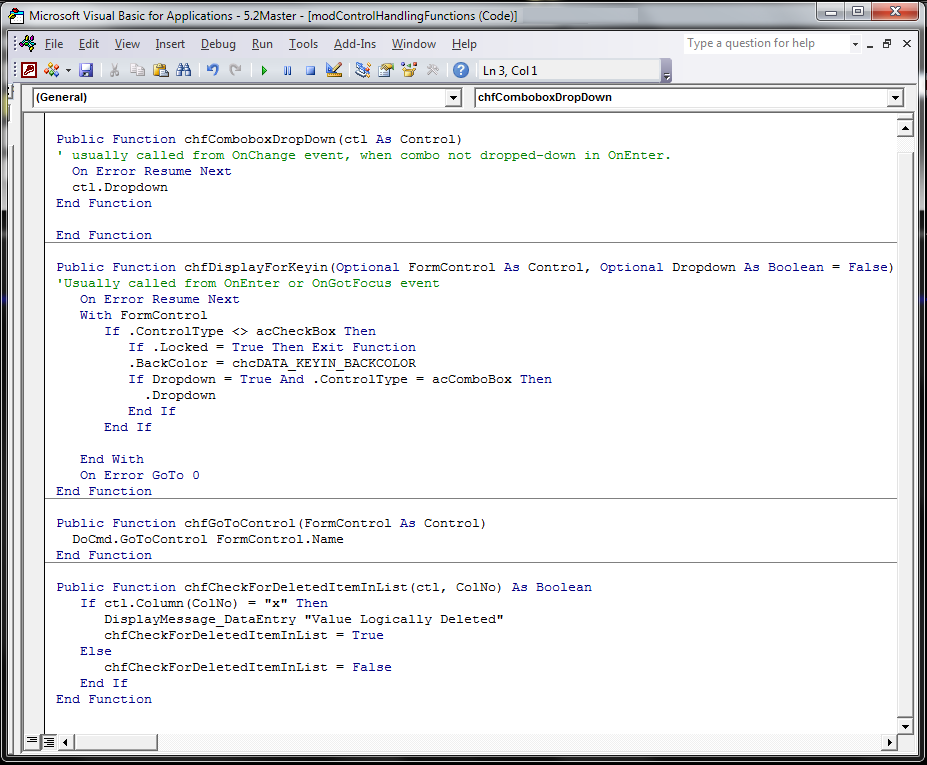The image size is (927, 765).
Task: Click 'acComboBox' in the If Dropdown line
Action: click(472, 379)
